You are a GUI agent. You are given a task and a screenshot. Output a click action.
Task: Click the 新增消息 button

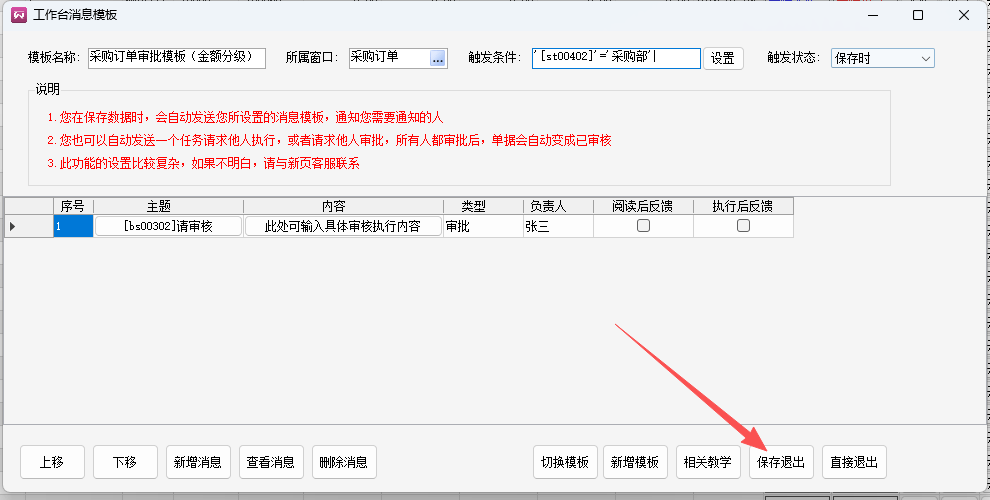point(198,462)
